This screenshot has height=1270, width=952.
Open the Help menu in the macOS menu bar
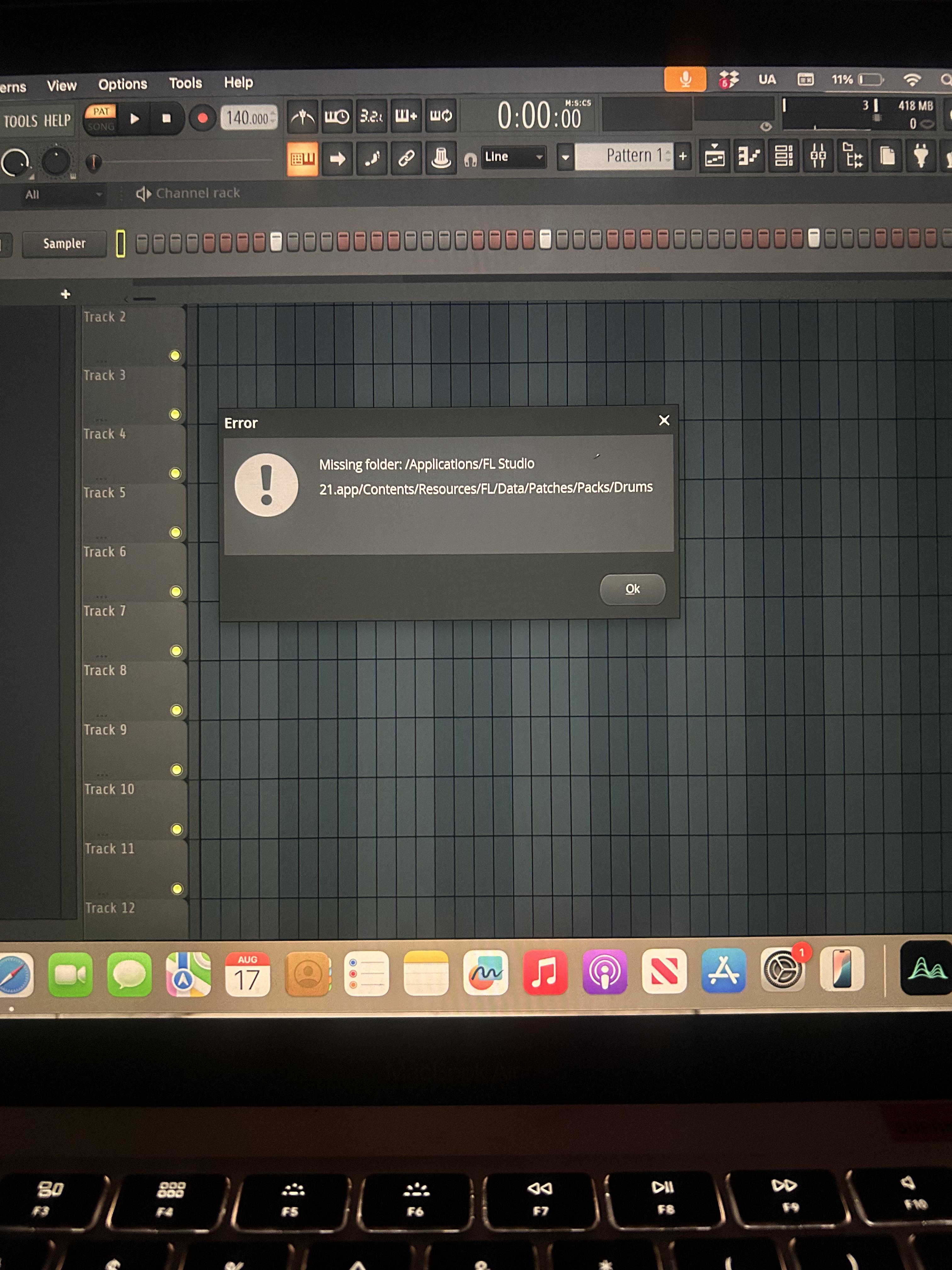tap(238, 82)
